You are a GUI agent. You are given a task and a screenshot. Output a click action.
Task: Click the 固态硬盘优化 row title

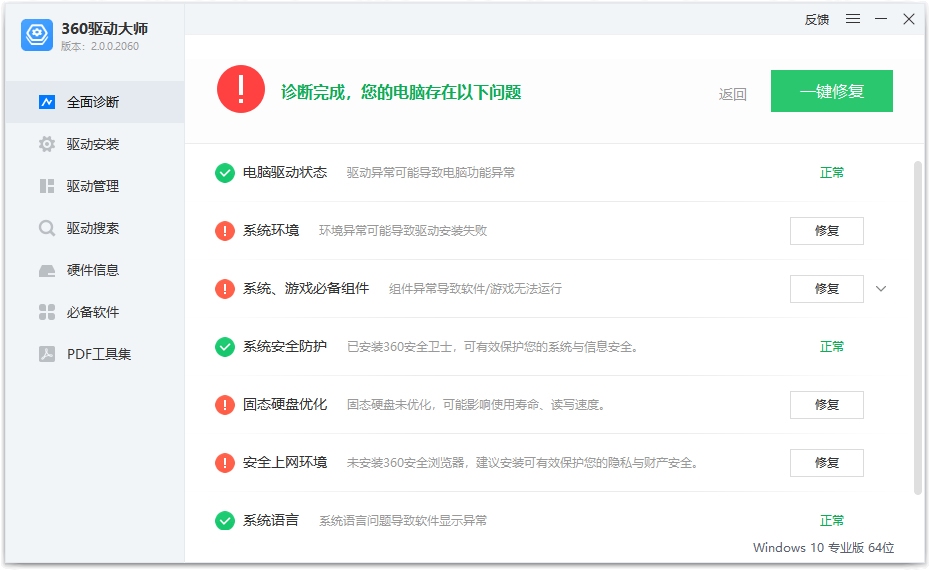285,405
